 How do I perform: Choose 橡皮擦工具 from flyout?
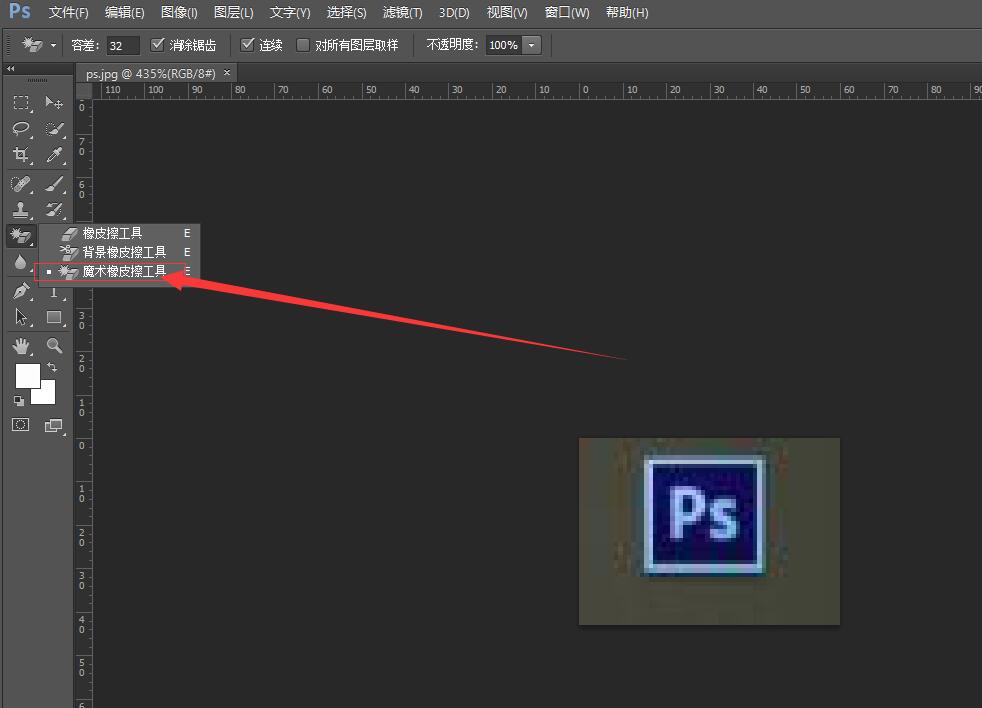click(120, 233)
